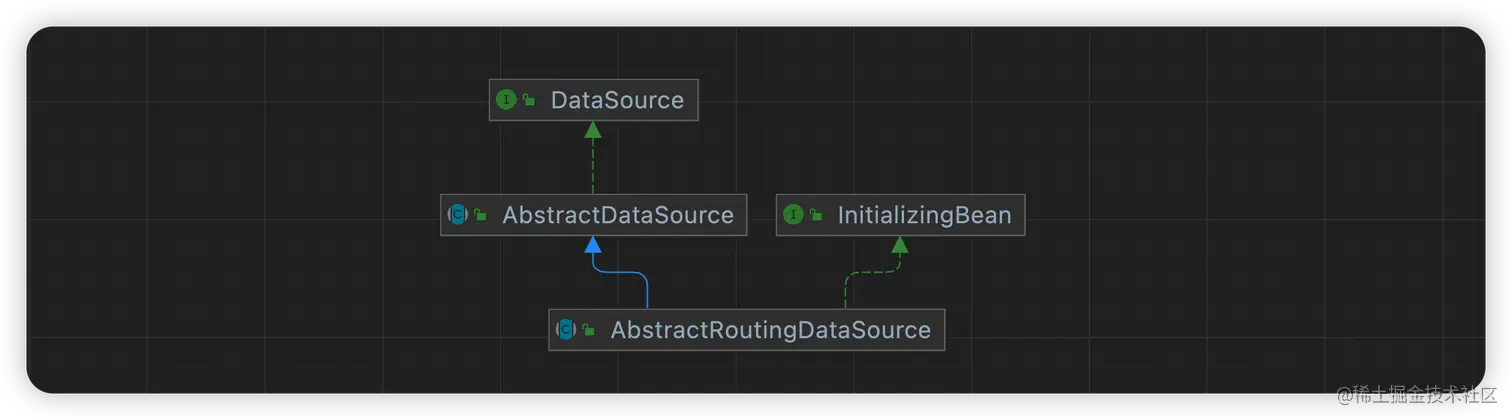The height and width of the screenshot is (420, 1512).
Task: Select the InitializingBean interface node
Action: click(900, 215)
